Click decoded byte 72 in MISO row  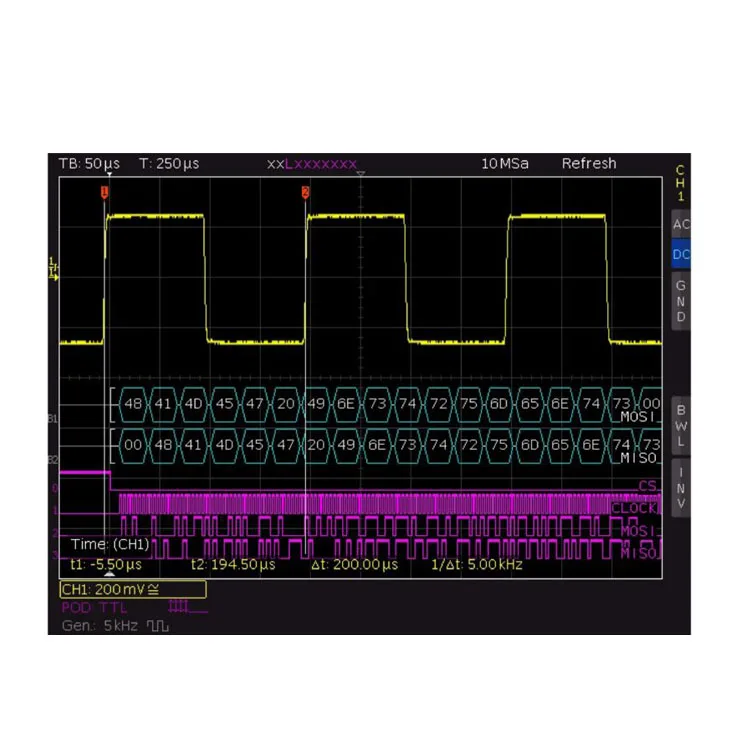click(x=469, y=445)
